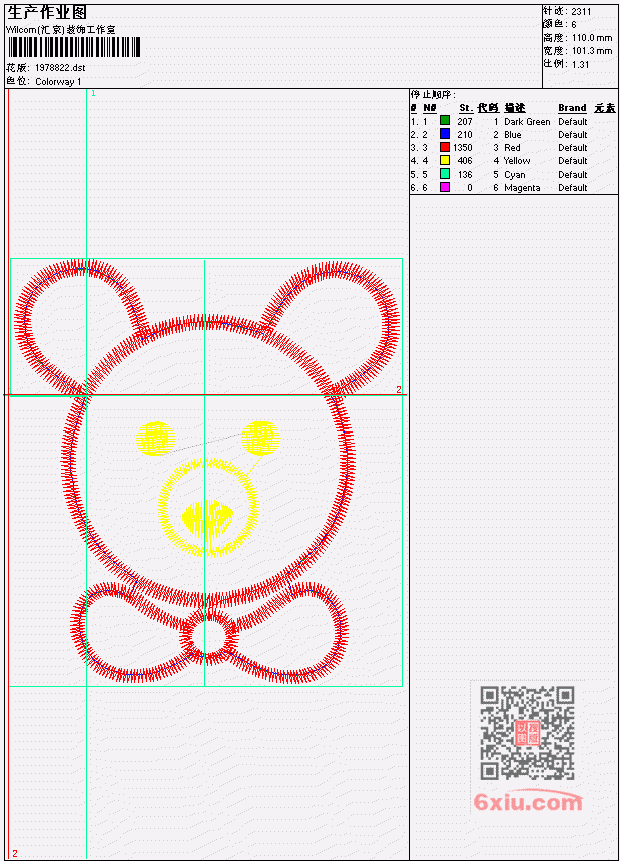This screenshot has width=620, height=861.
Task: Click the bear's right yellow eye
Action: (260, 438)
